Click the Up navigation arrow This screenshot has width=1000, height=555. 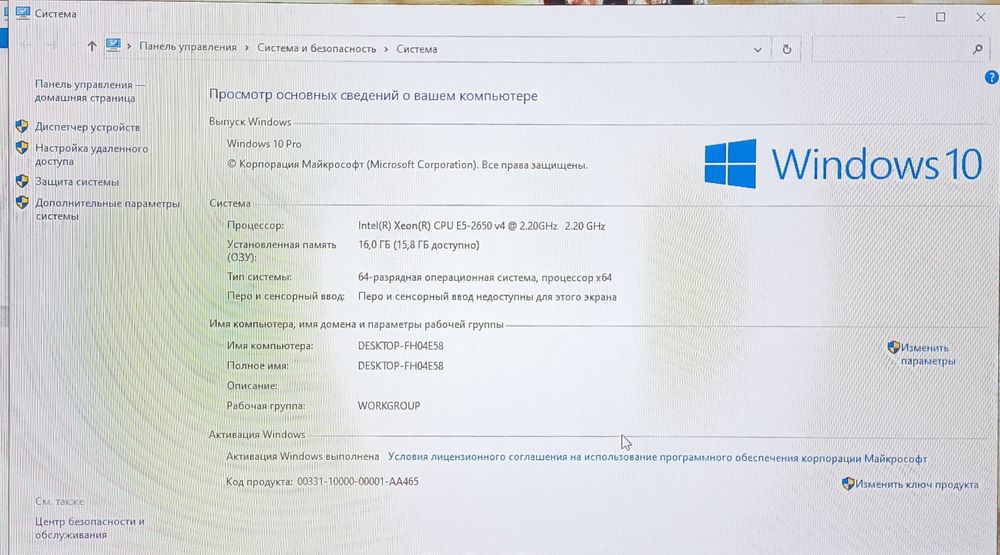(92, 47)
